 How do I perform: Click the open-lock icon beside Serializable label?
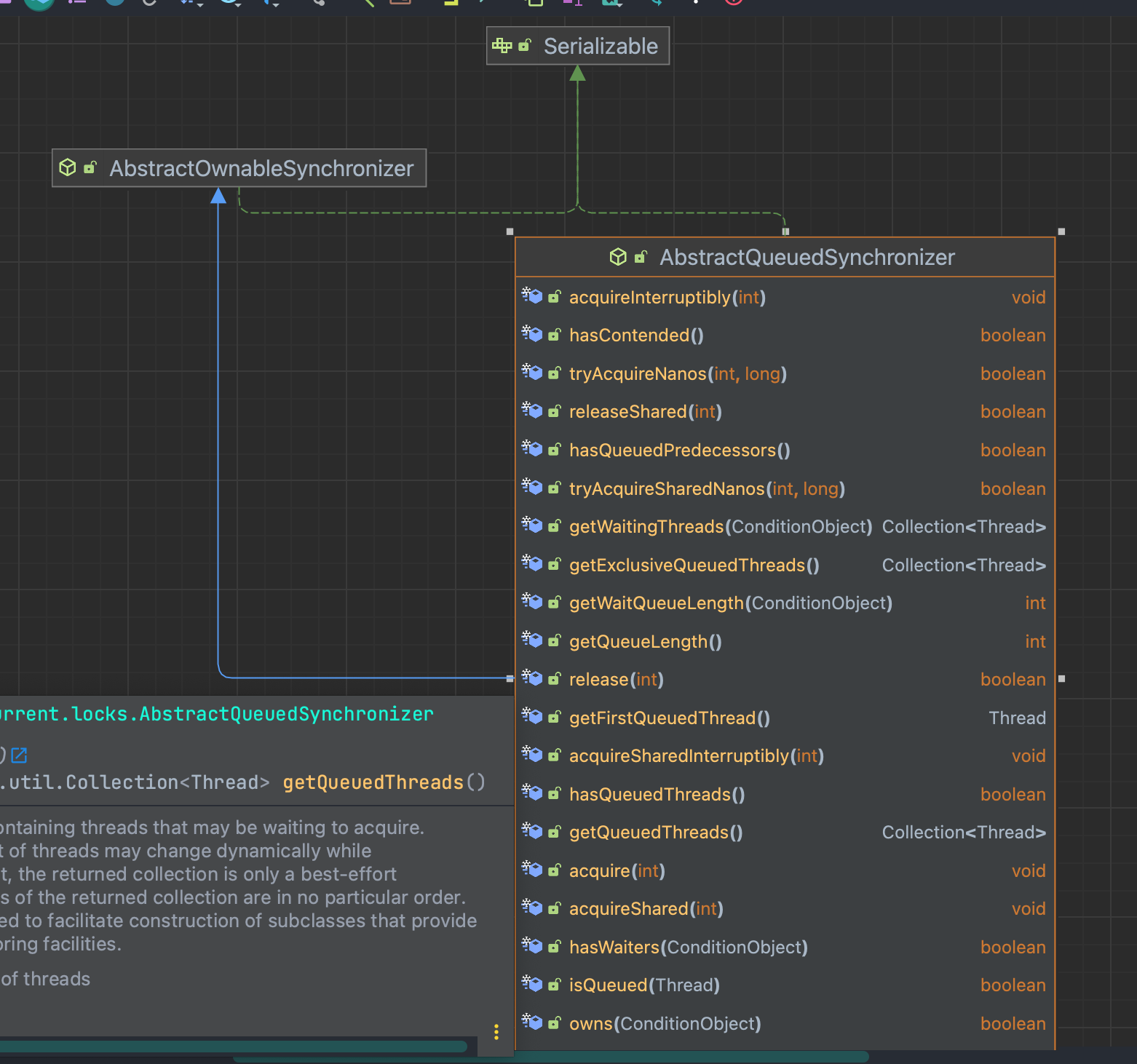(x=525, y=46)
